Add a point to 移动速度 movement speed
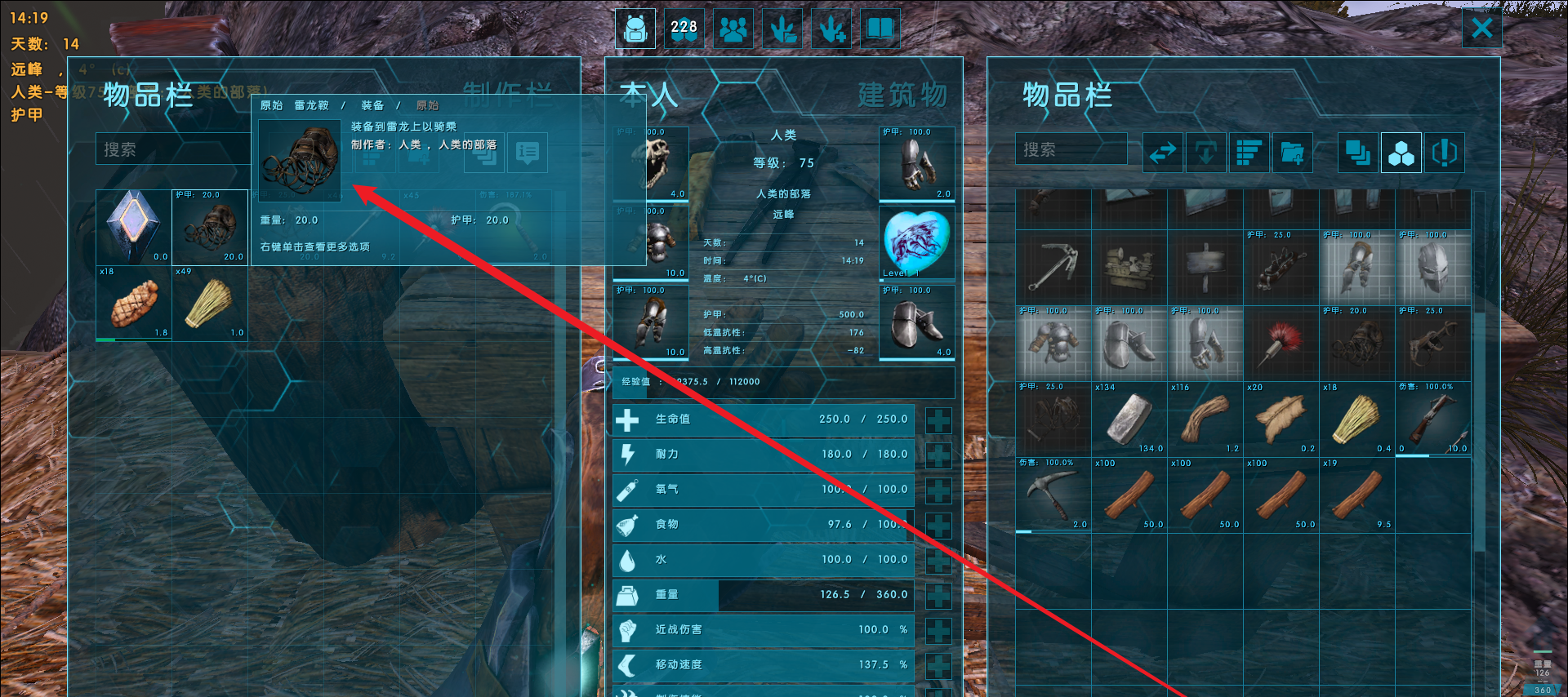The width and height of the screenshot is (1568, 697). pyautogui.click(x=938, y=666)
